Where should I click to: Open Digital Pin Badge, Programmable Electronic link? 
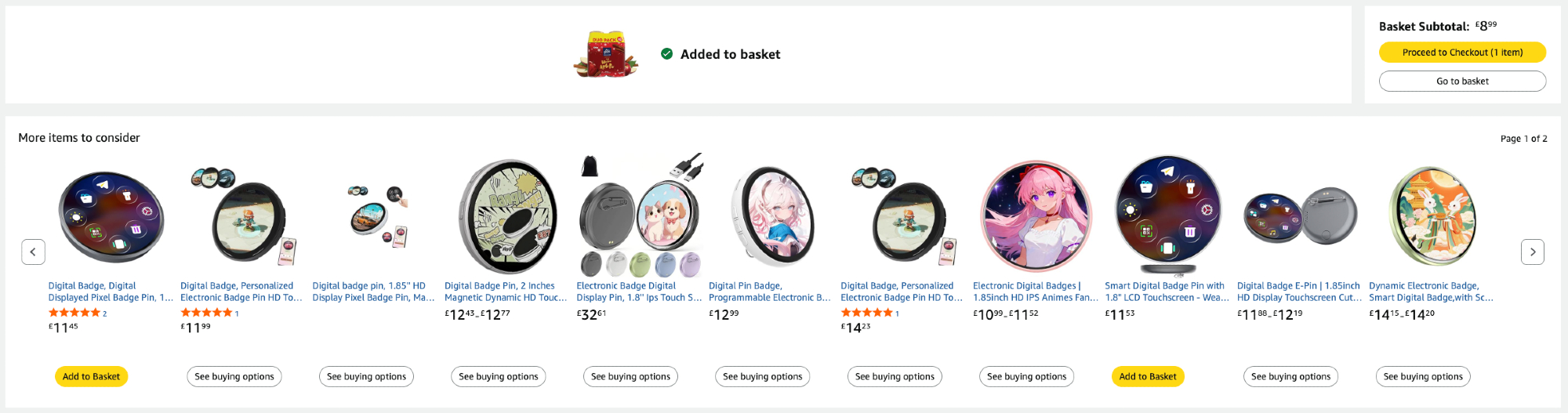click(768, 292)
